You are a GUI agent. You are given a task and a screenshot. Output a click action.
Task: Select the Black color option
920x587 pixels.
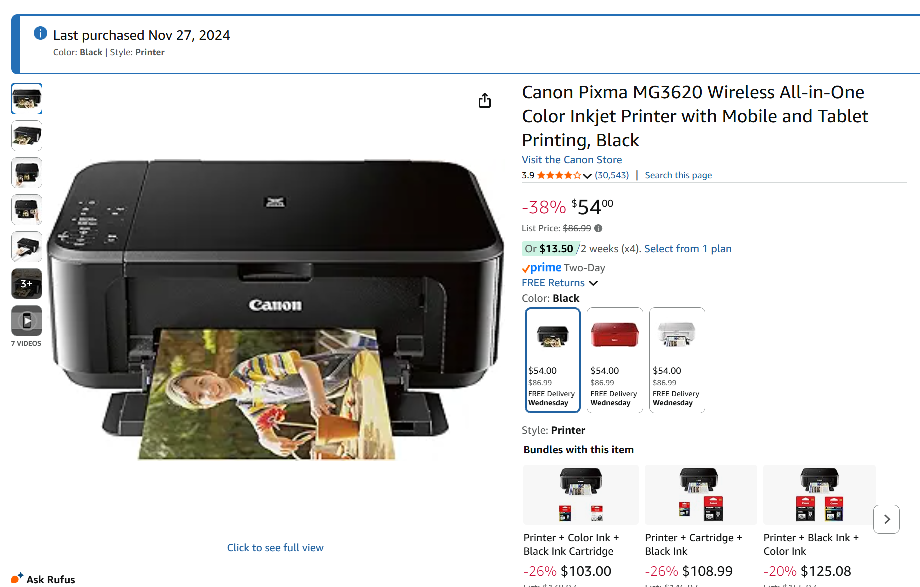tap(552, 357)
